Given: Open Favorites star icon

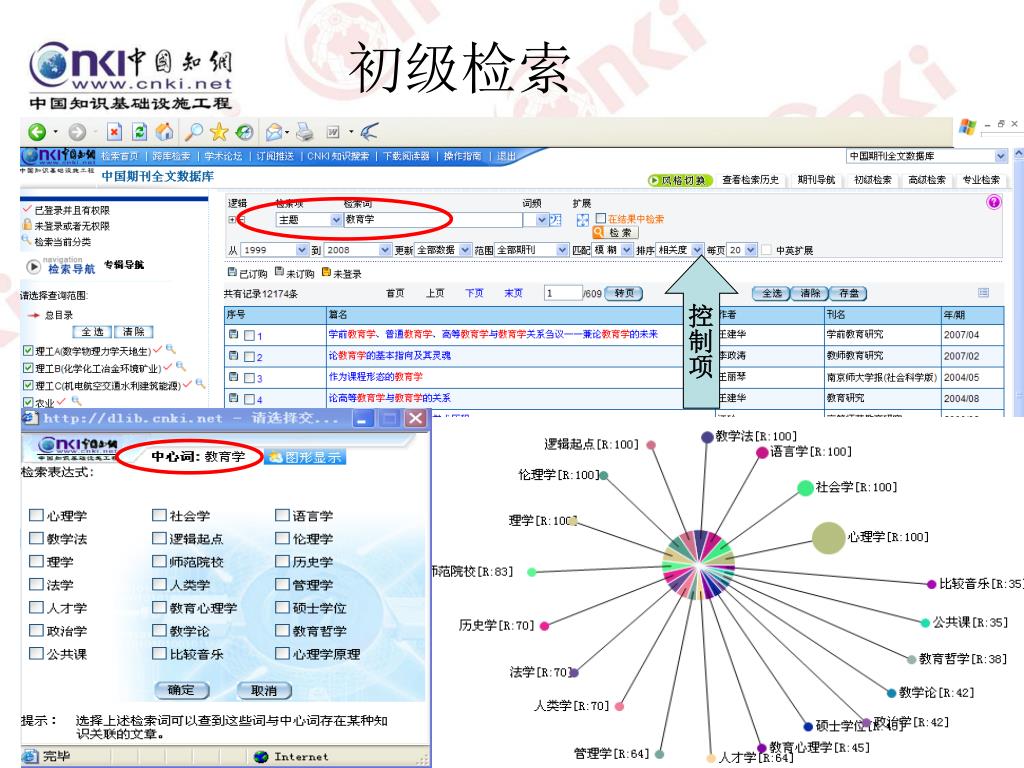Looking at the screenshot, I should coord(219,132).
